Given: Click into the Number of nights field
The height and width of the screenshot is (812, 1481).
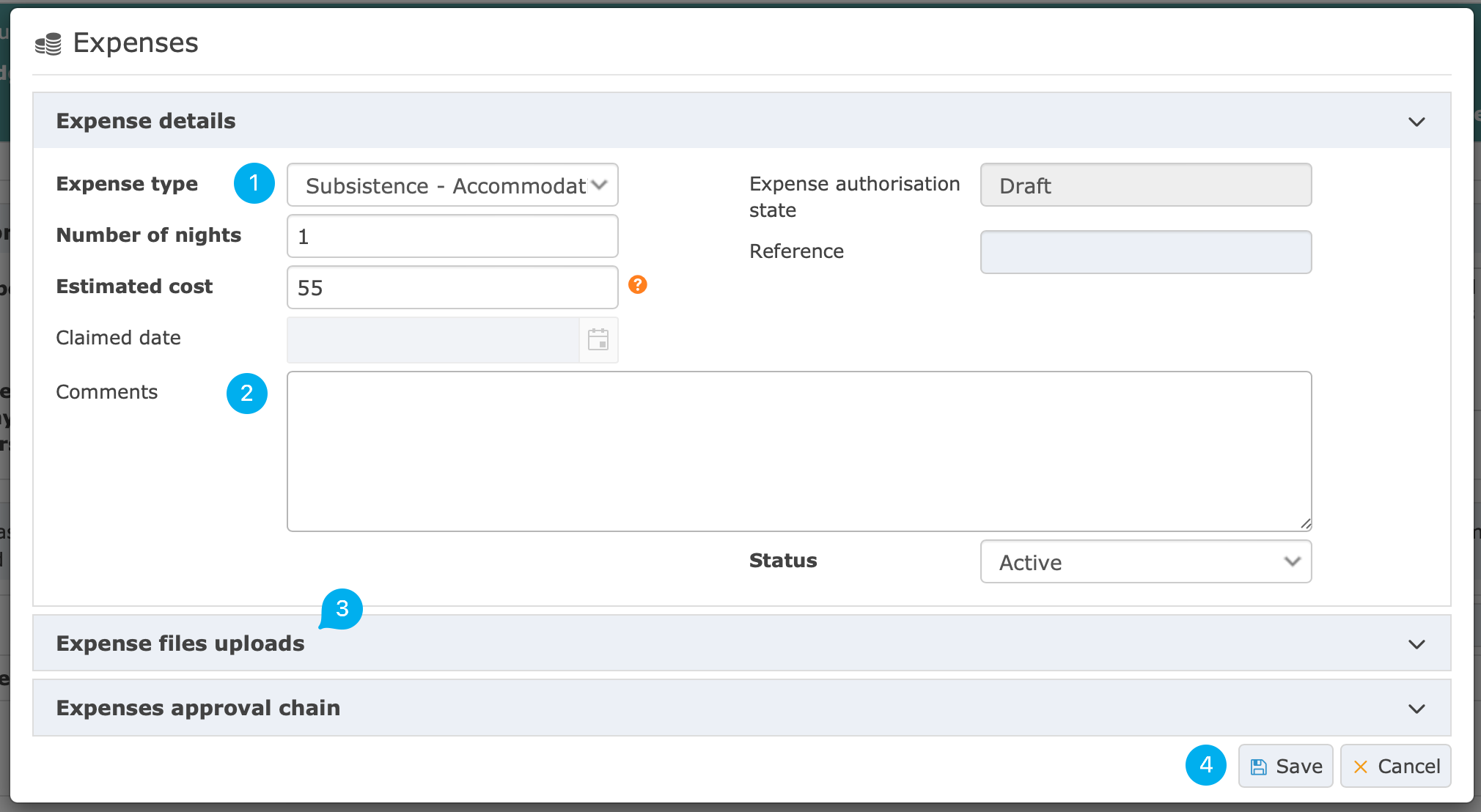Looking at the screenshot, I should click(x=452, y=237).
